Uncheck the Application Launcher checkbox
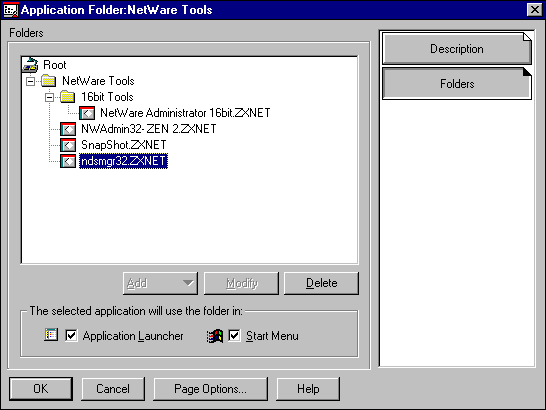 71,336
